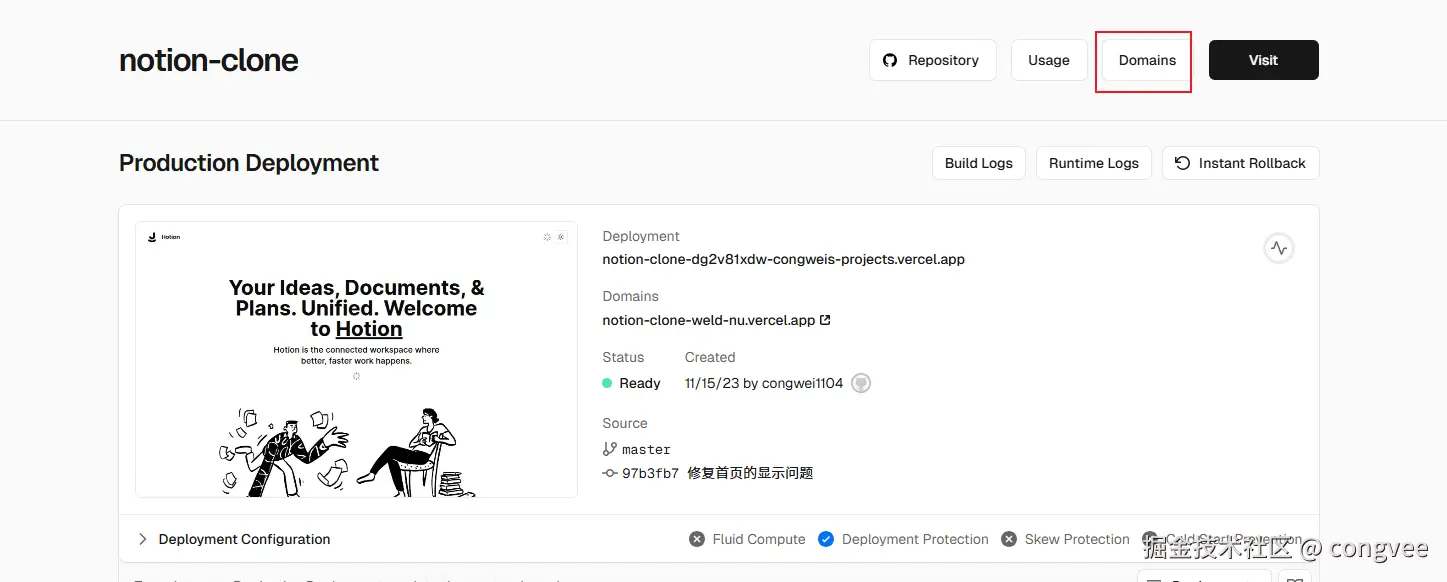Open the notion-clone-dg2v81xdw deployment URL
This screenshot has height=582, width=1447.
[x=783, y=259]
